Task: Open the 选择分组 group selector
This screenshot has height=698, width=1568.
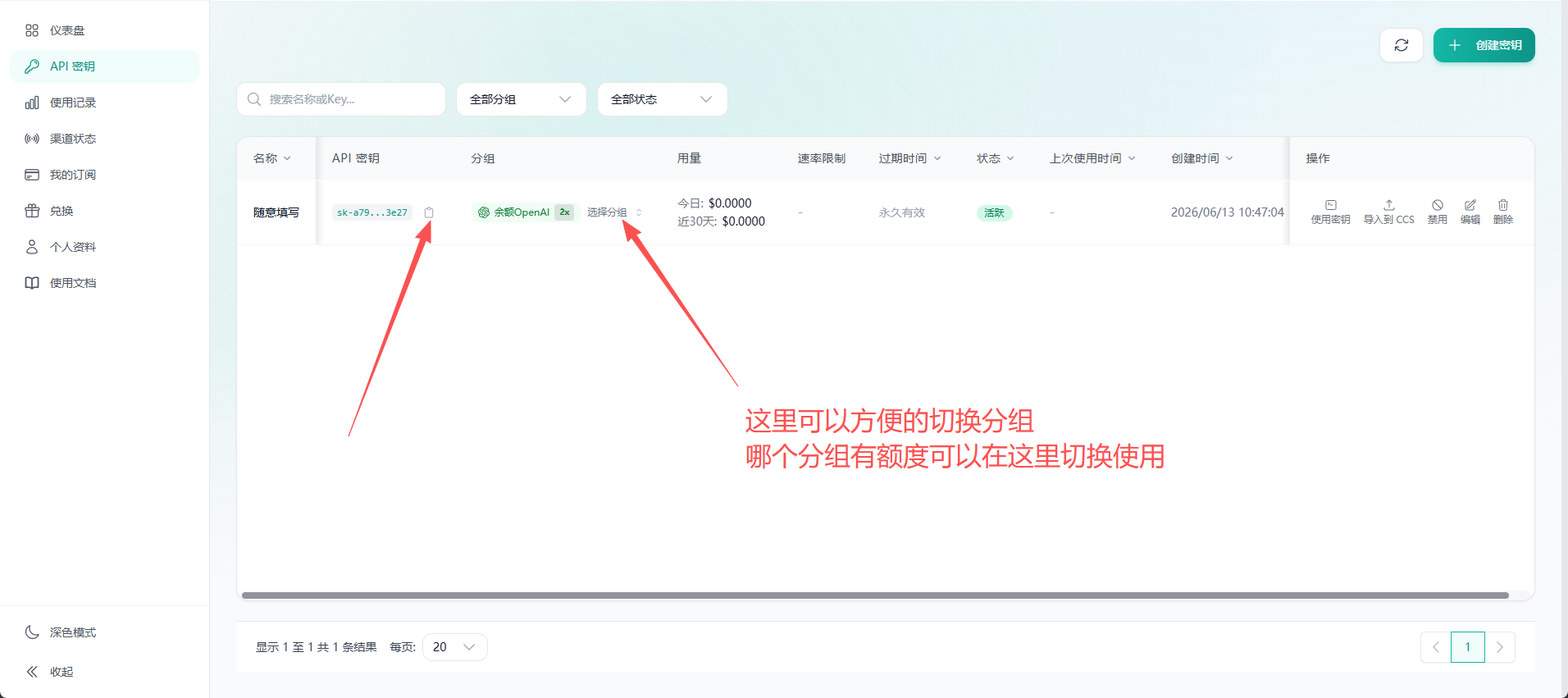Action: [614, 212]
